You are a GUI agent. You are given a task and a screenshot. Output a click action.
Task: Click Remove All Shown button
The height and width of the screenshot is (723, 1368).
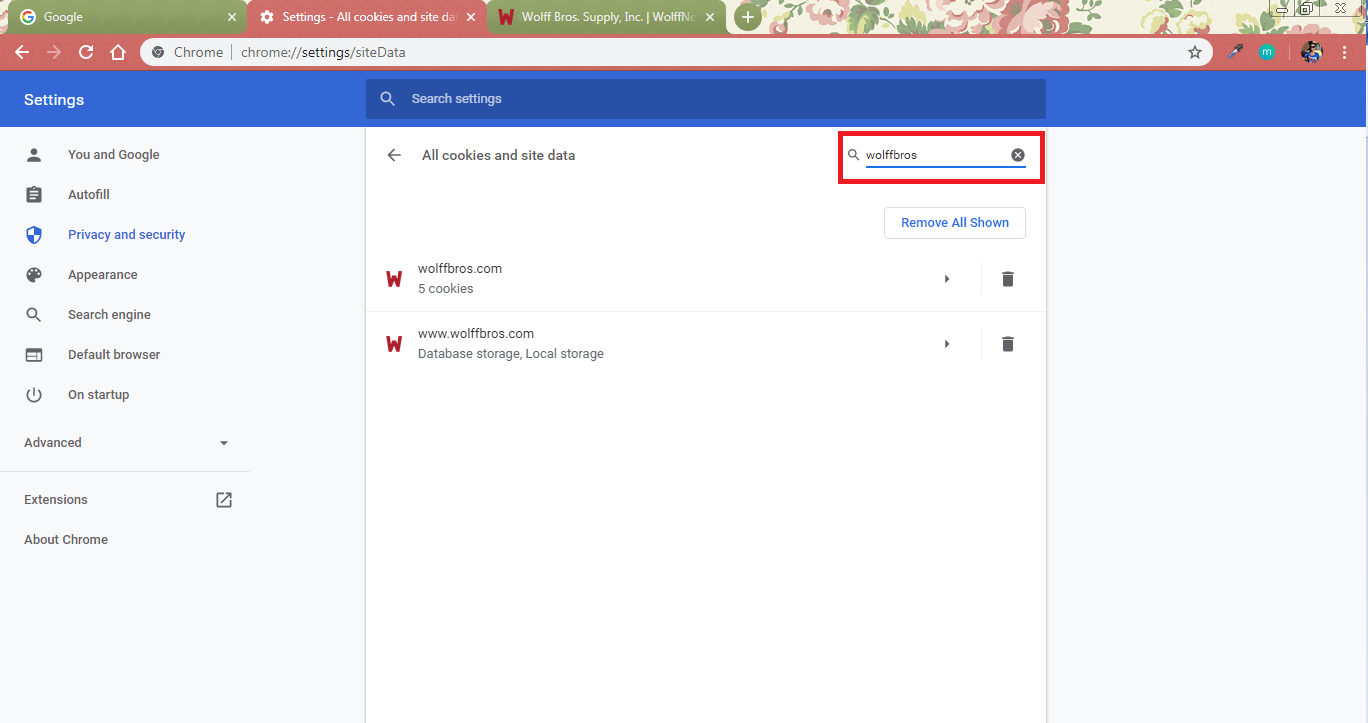coord(955,223)
